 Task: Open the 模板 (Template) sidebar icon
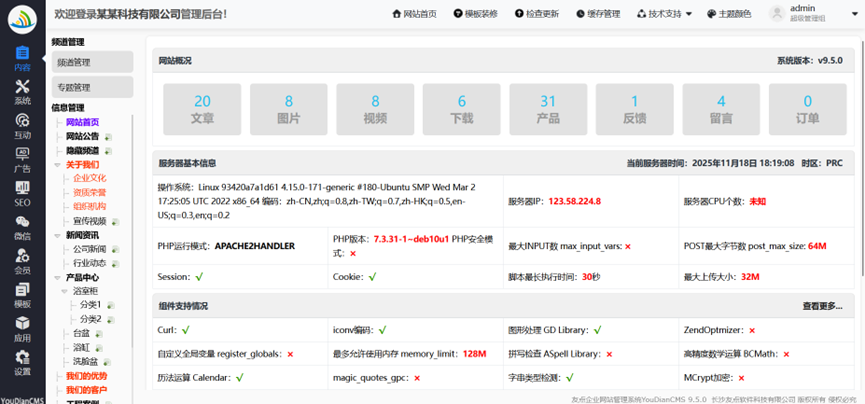[22, 295]
